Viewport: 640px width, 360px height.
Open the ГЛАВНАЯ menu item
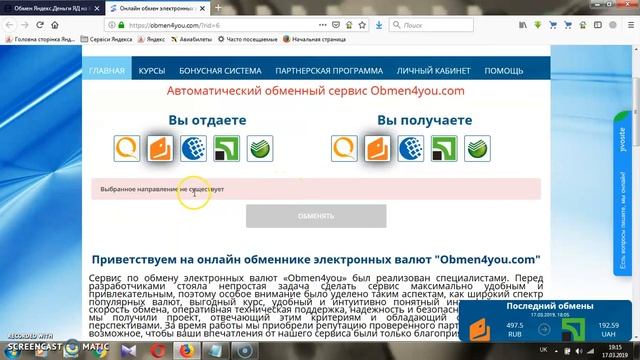107,71
